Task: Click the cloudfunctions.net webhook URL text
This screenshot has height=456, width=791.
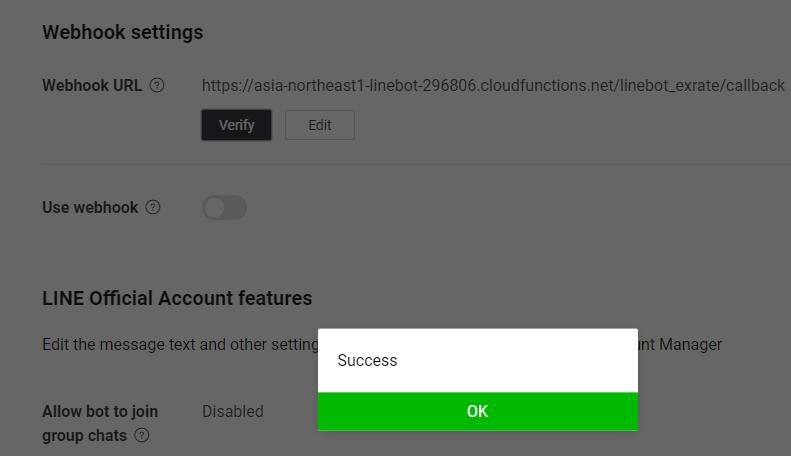Action: 493,86
